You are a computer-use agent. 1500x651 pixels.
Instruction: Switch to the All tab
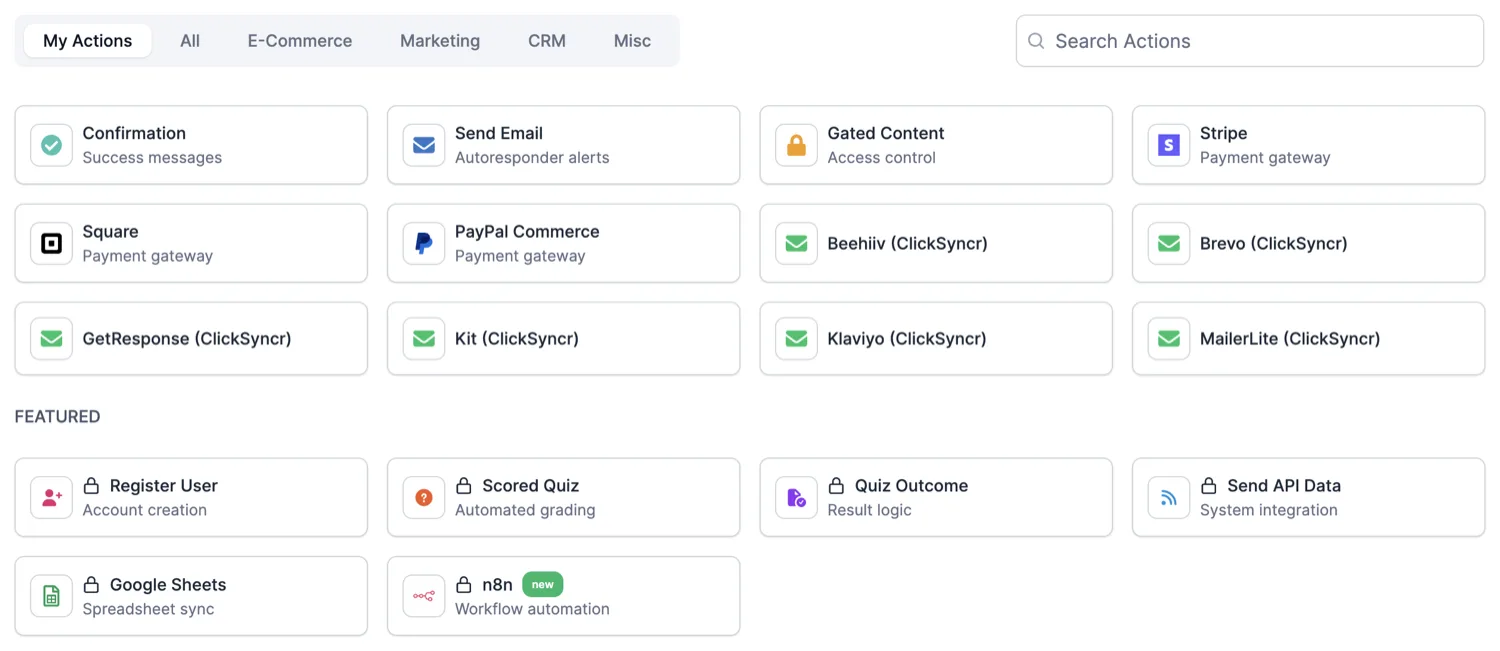tap(190, 41)
